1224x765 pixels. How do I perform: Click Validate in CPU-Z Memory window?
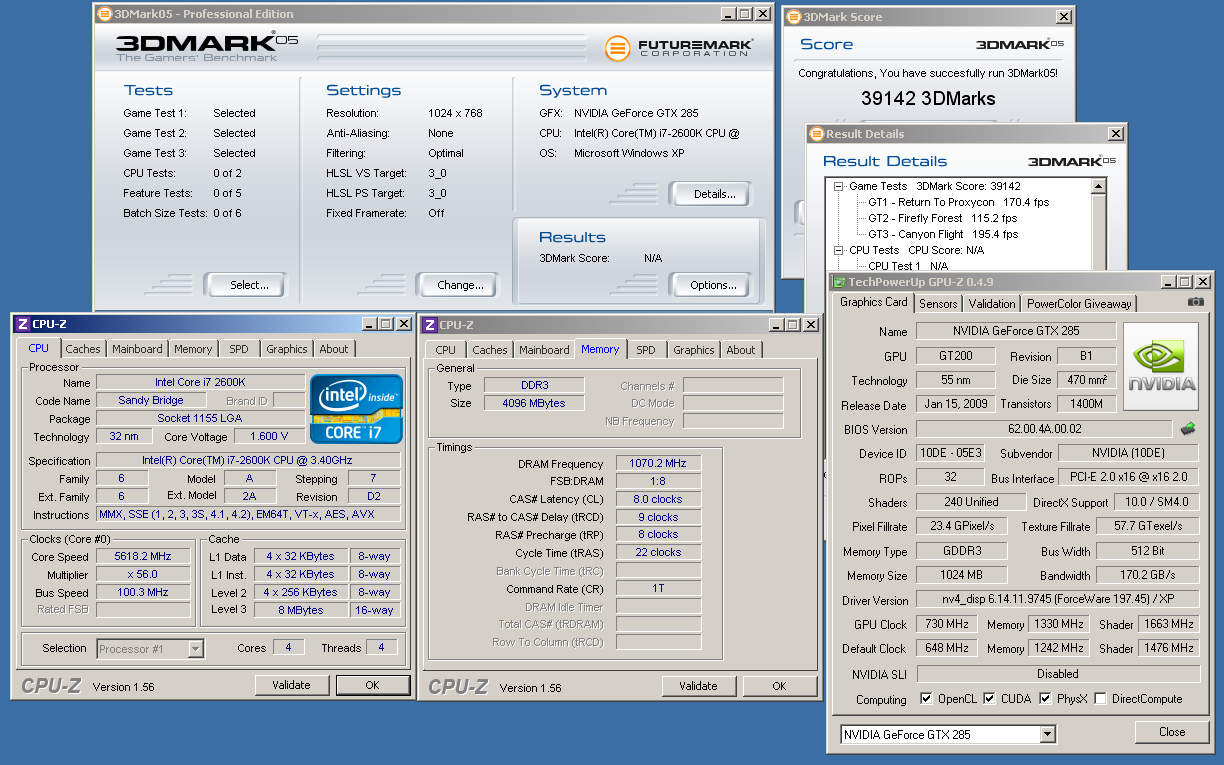pos(698,686)
